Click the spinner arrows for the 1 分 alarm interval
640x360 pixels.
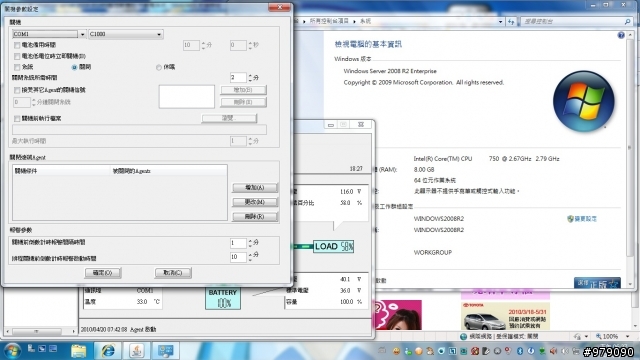[250, 243]
